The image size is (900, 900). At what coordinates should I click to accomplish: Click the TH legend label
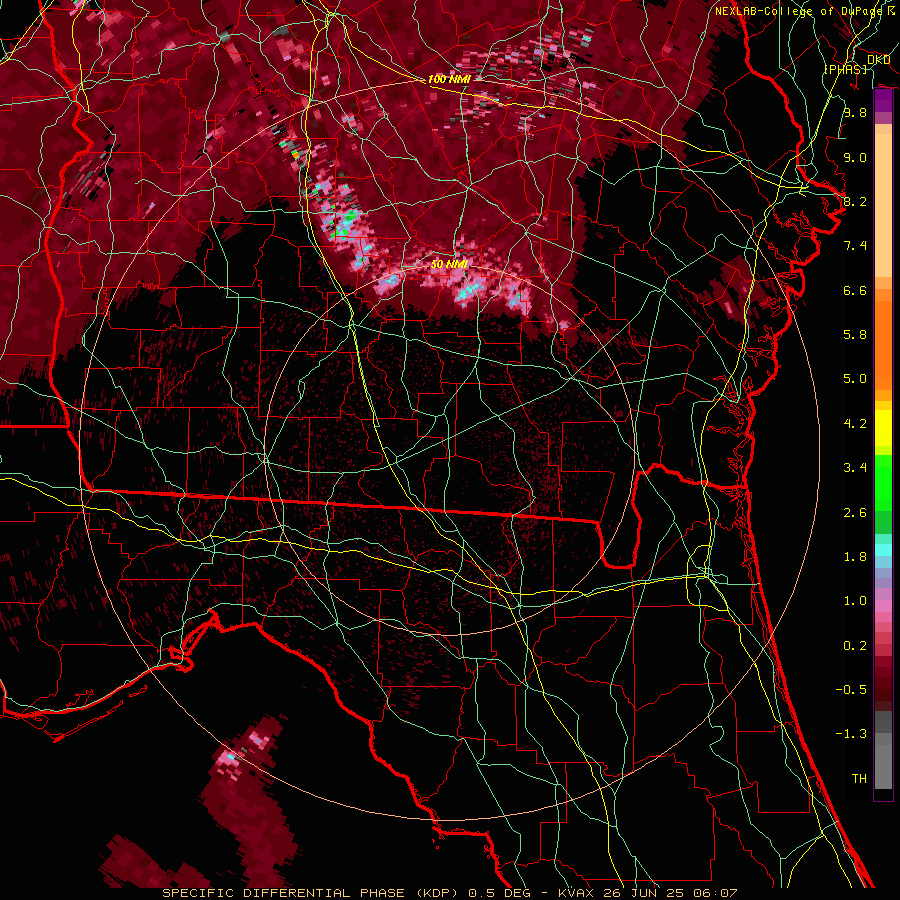859,779
